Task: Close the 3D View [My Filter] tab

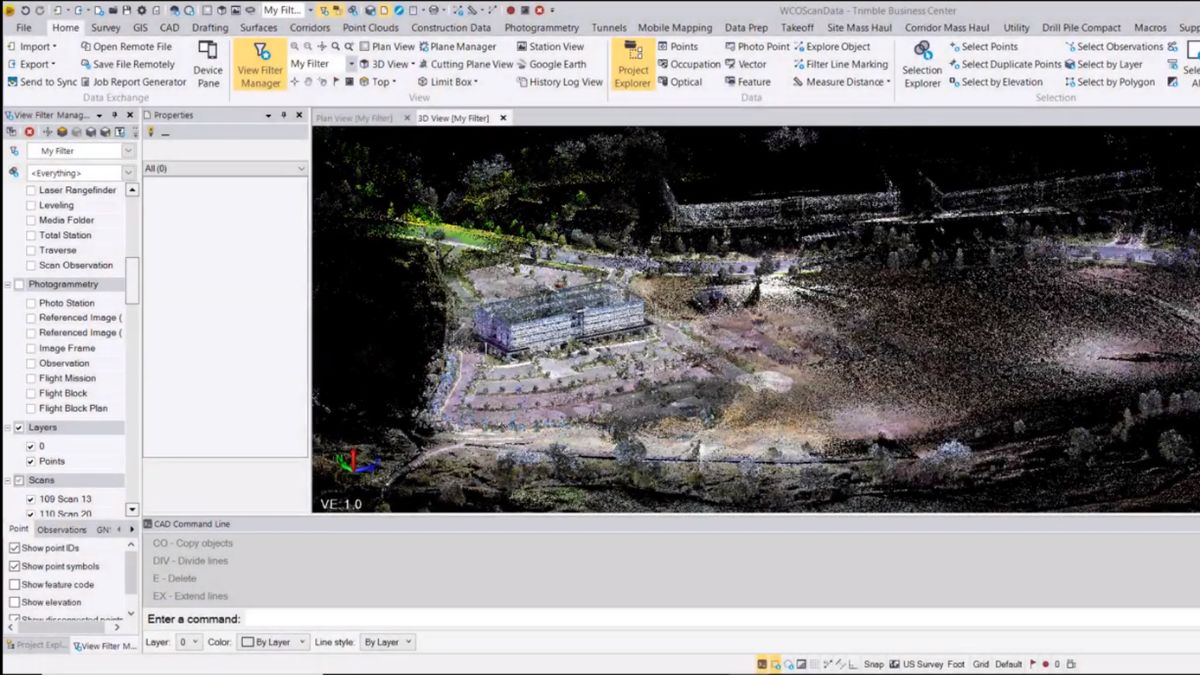Action: [503, 118]
